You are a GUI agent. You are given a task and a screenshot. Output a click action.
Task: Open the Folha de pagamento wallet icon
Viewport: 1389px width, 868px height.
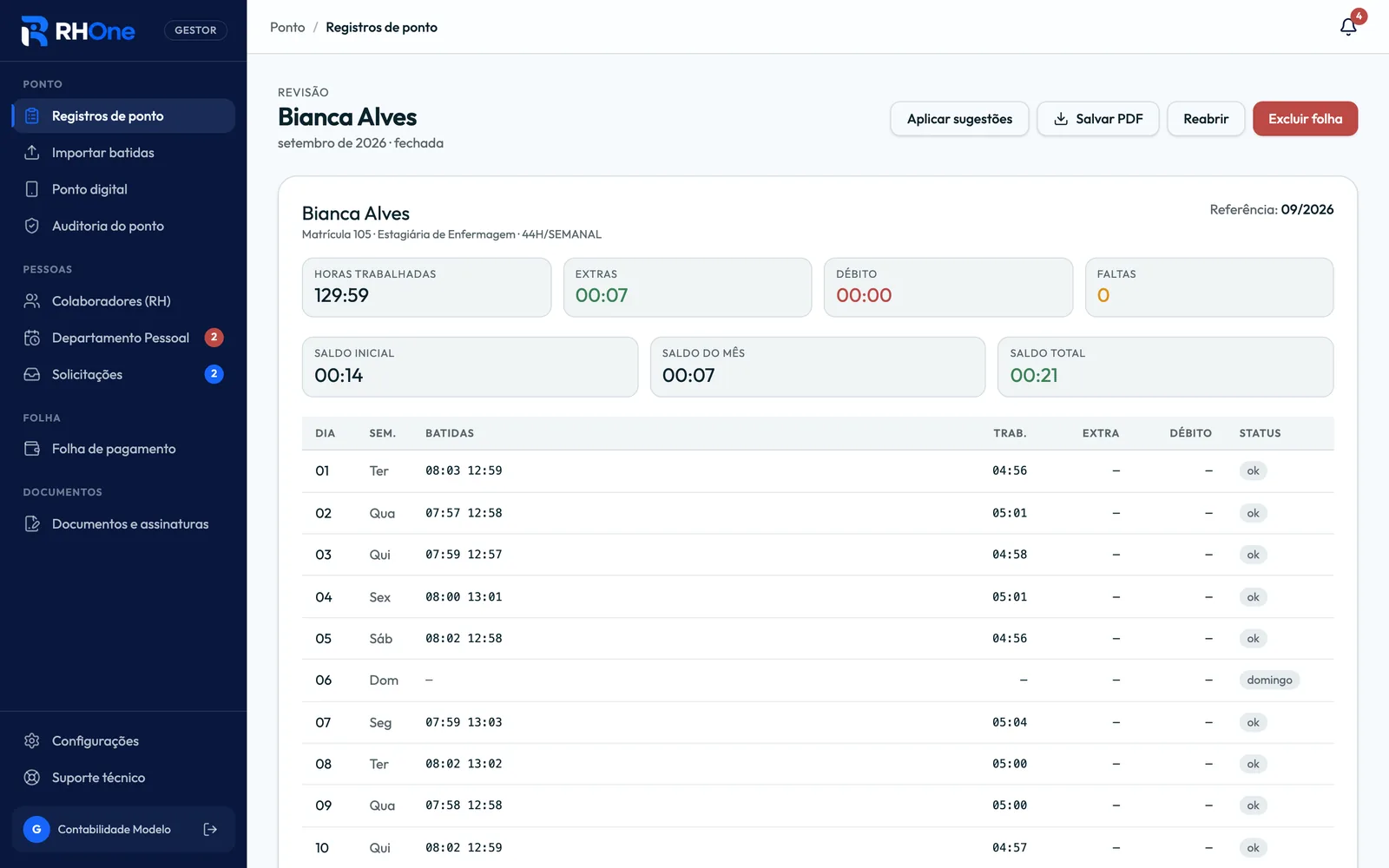32,449
